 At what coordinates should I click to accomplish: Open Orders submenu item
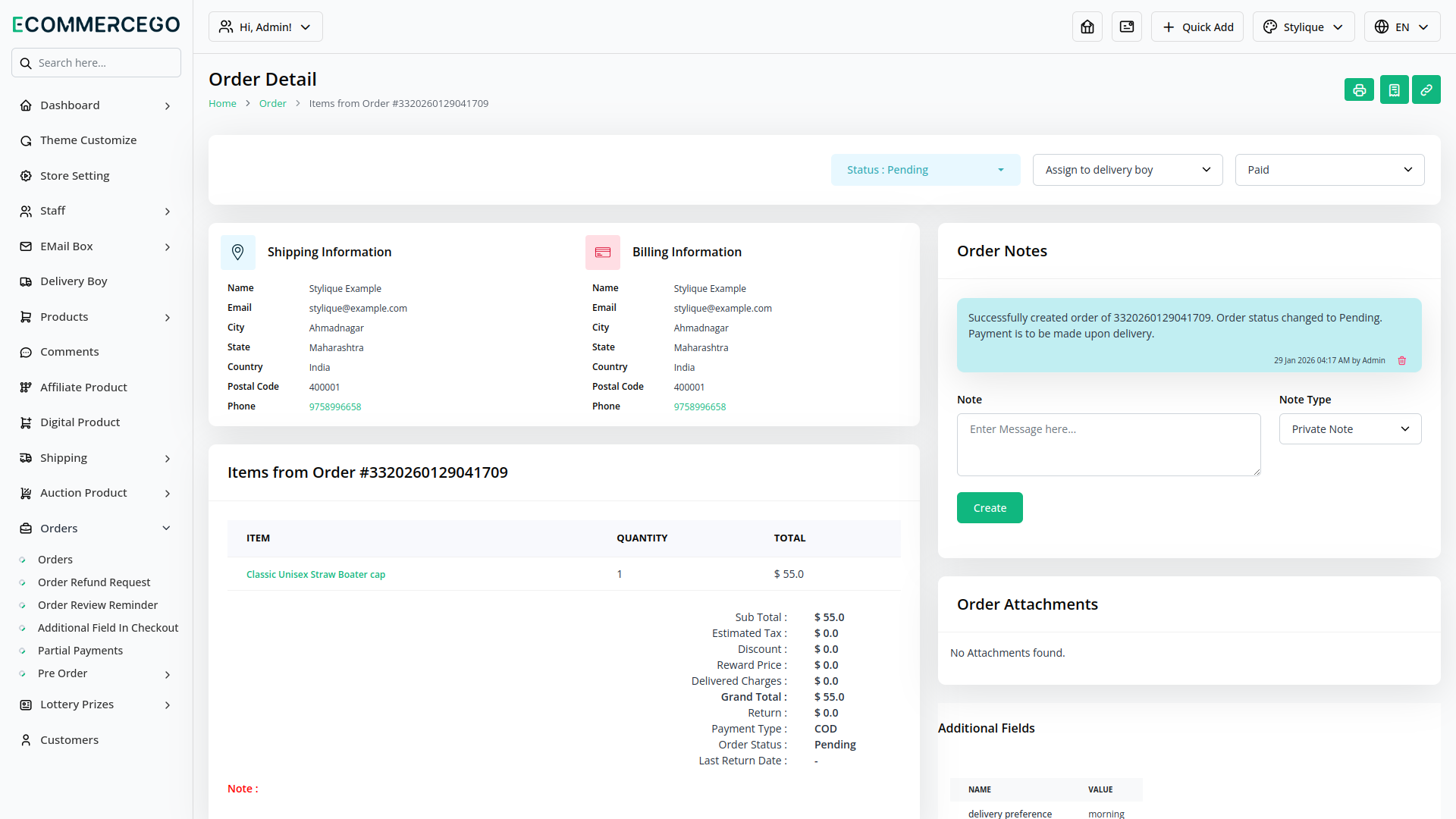55,560
